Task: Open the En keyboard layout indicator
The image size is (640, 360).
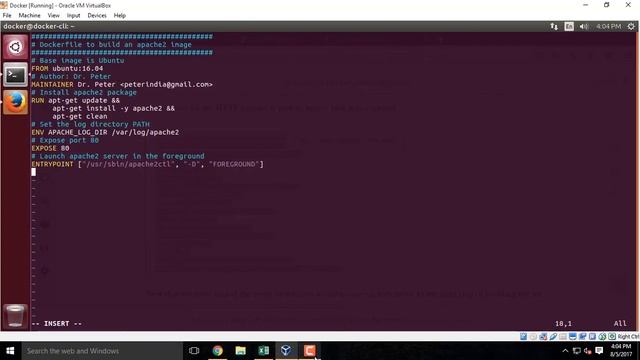Action: [569, 26]
